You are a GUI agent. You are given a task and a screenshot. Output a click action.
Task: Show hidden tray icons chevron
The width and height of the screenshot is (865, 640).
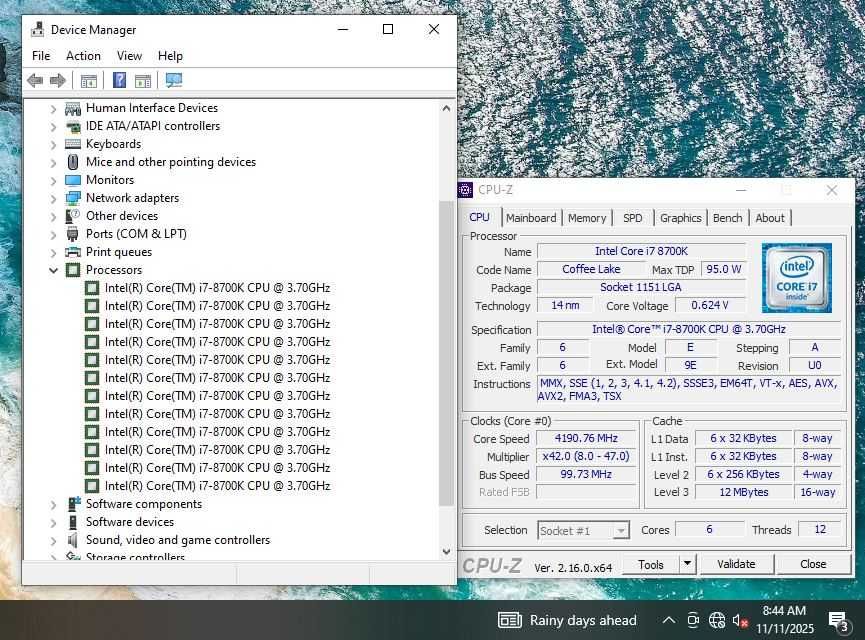coord(669,620)
